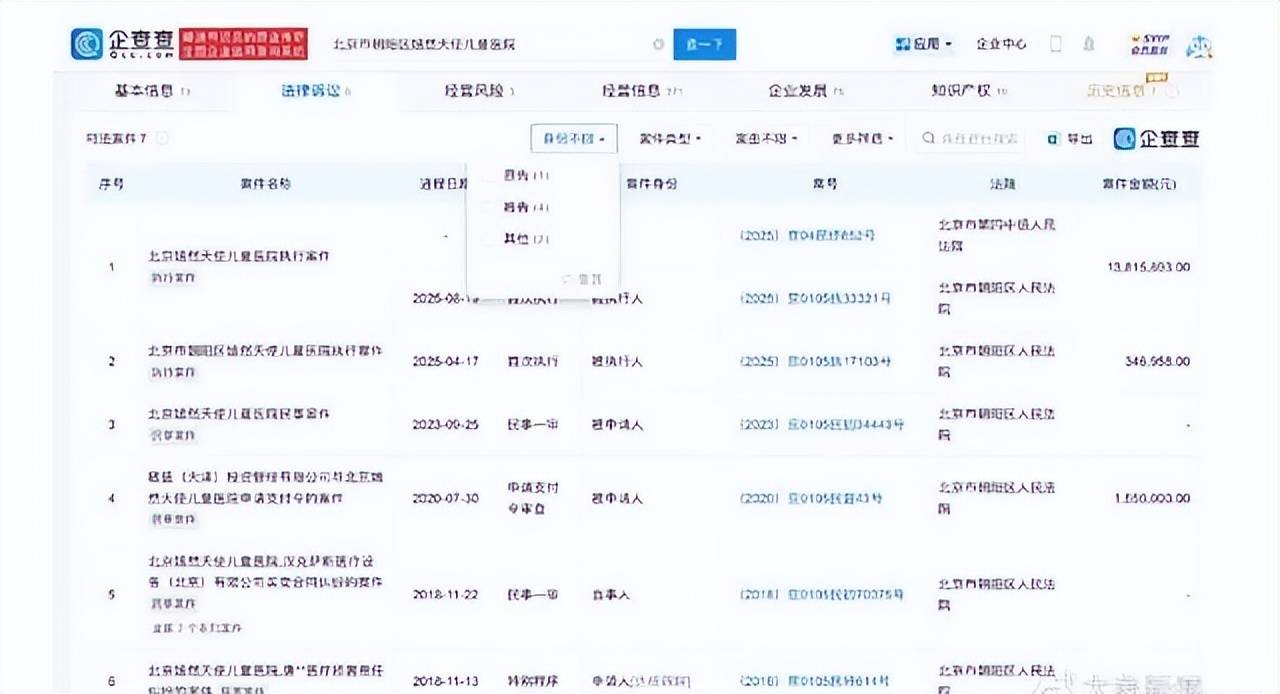Open 企业中心 in the header
The width and height of the screenshot is (1280, 694).
(1001, 44)
